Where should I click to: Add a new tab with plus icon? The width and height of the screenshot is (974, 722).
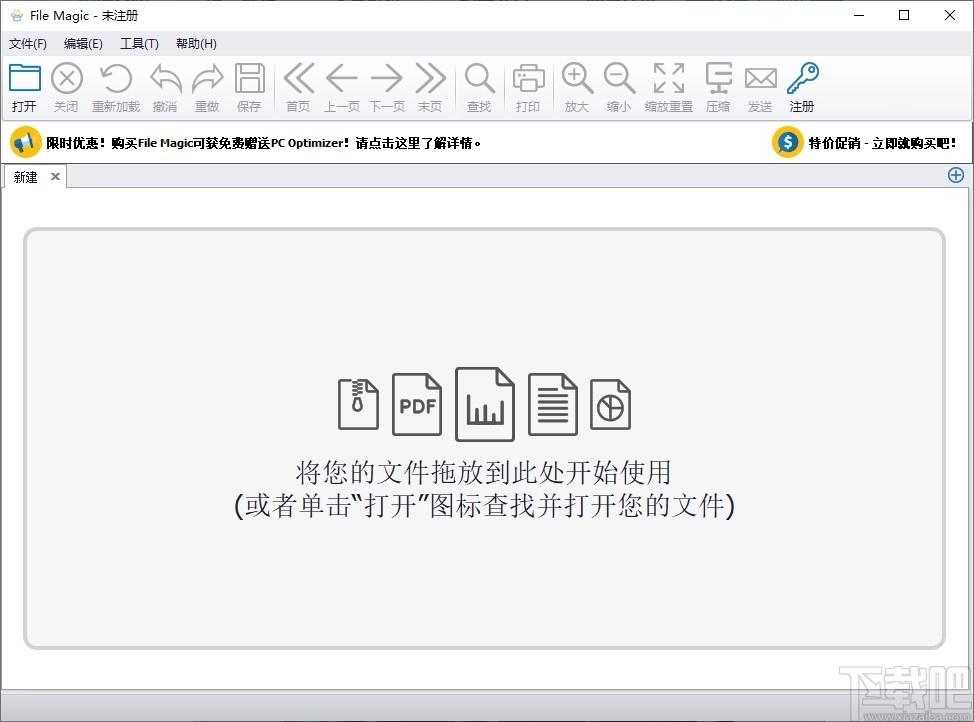[956, 175]
